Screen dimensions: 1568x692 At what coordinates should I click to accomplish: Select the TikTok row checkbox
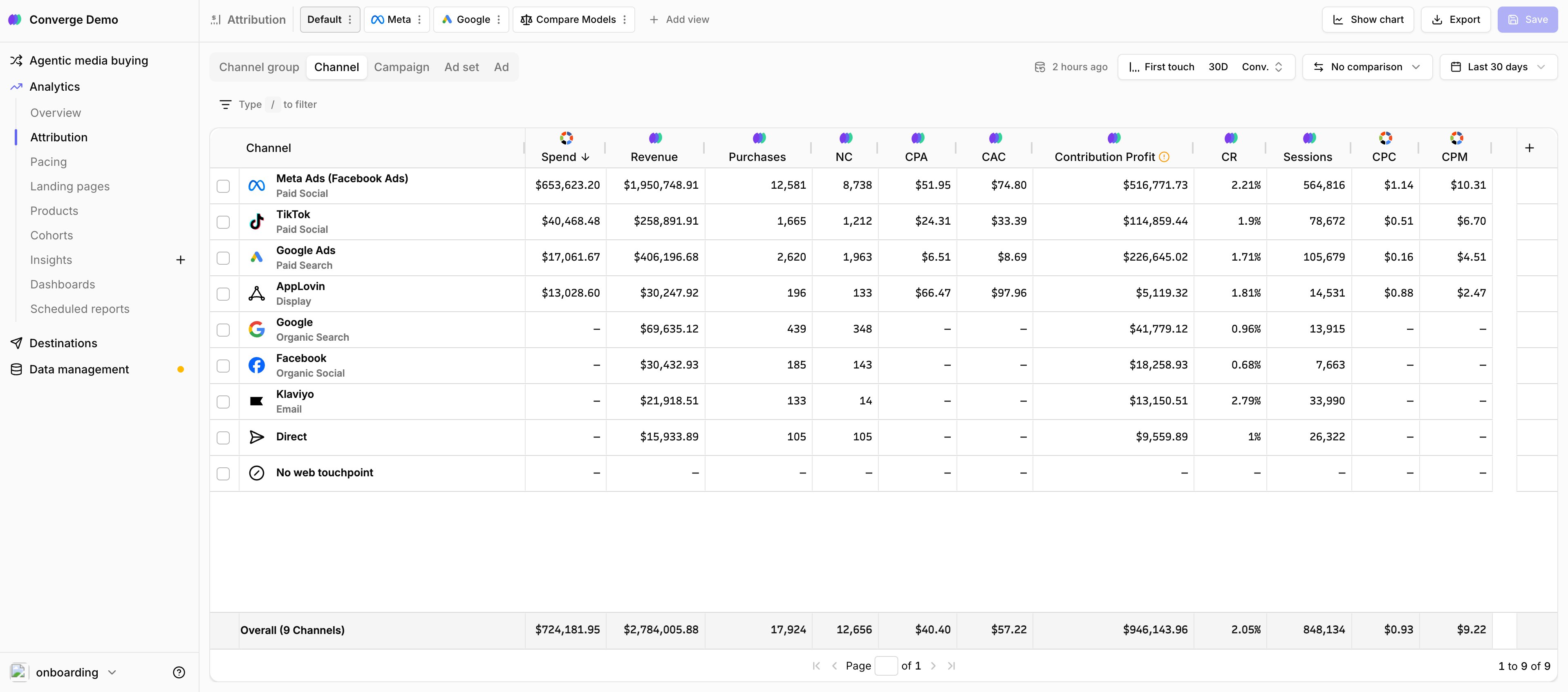(x=224, y=222)
